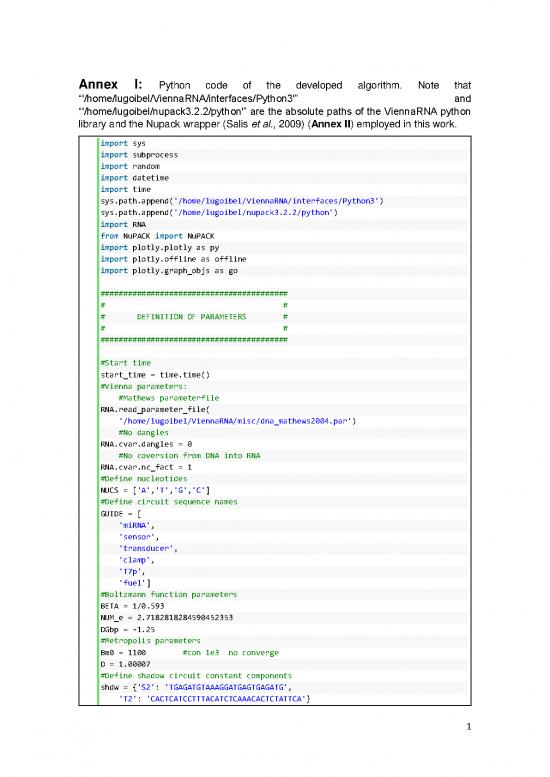
Task: Click the '#con 1e3 no converge' comment
Action: (x=230, y=653)
